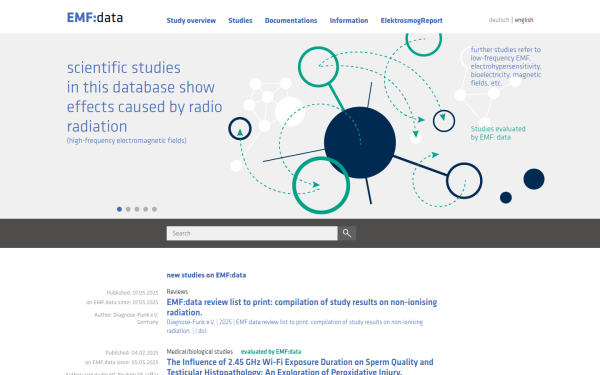Viewport: 600px width, 375px height.
Task: Select the second carousel slide dot
Action: (128, 209)
